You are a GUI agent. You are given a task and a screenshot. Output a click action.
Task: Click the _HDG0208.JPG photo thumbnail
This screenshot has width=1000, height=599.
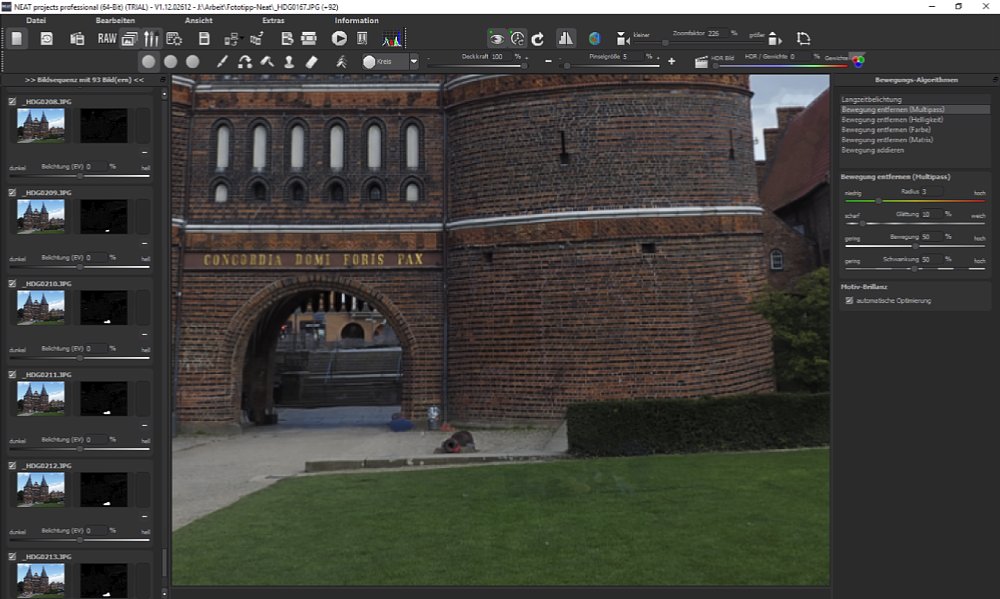click(41, 125)
